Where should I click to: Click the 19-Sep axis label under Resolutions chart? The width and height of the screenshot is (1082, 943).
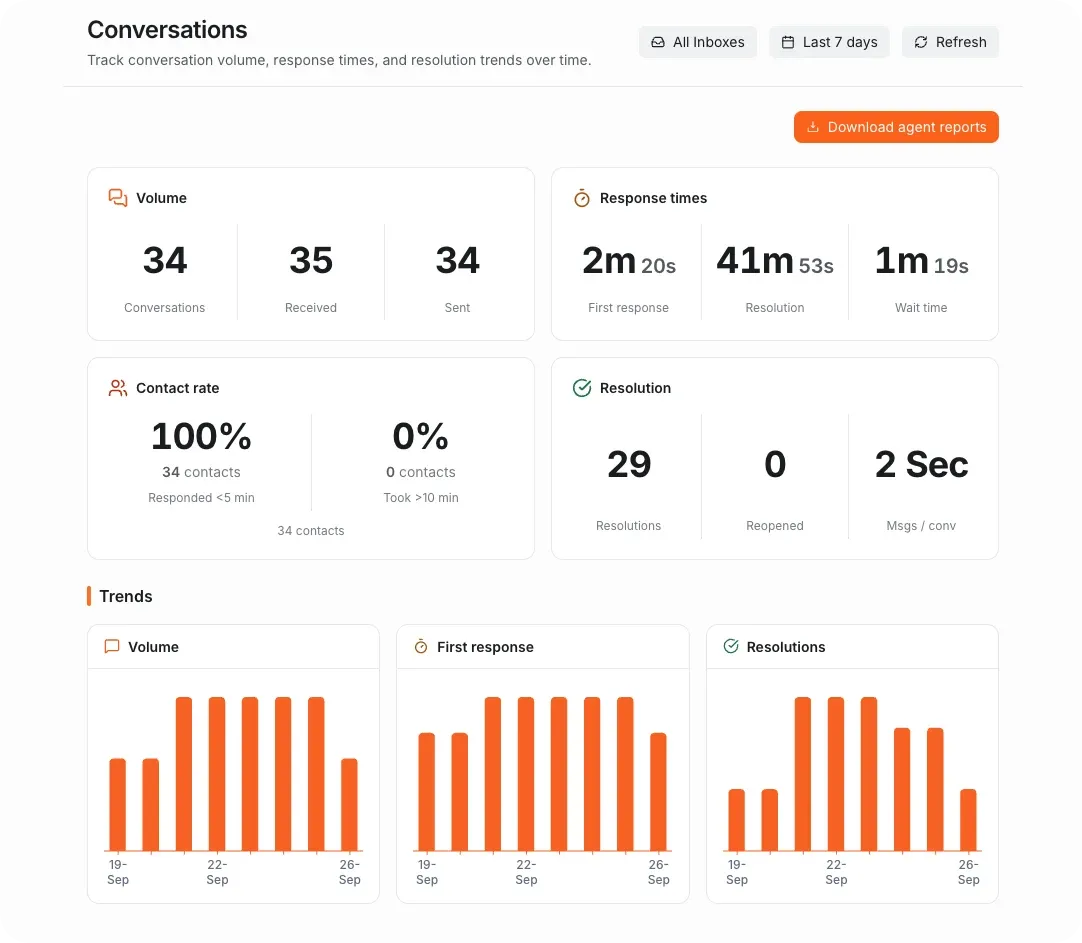click(736, 872)
